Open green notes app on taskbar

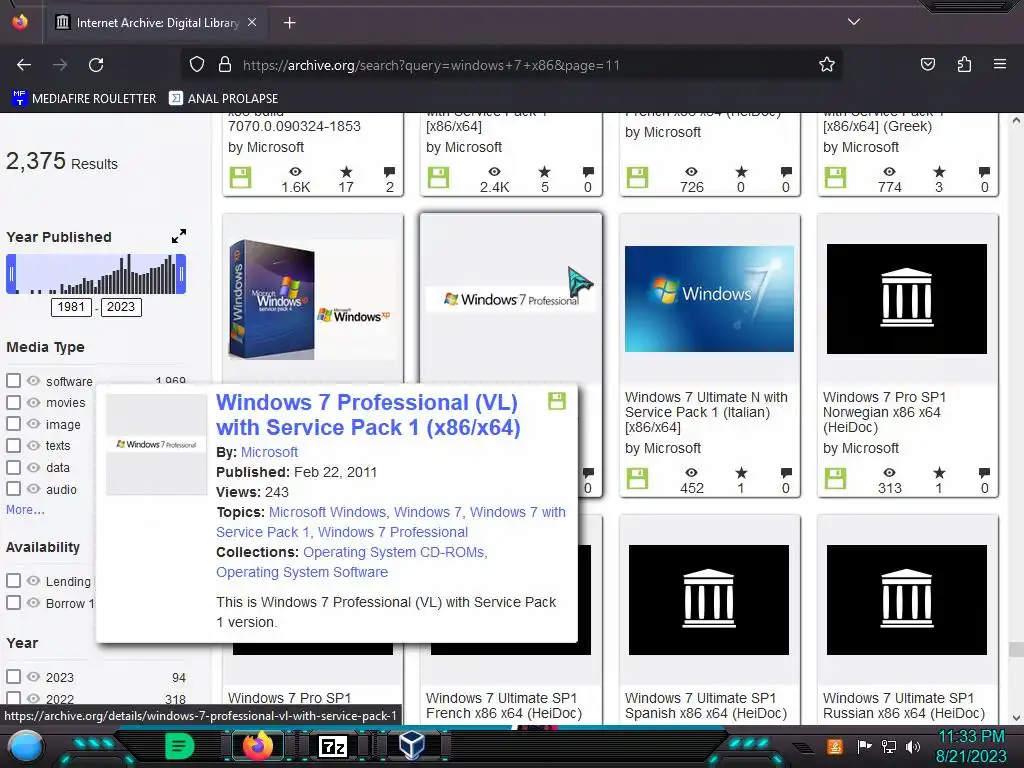[180, 745]
